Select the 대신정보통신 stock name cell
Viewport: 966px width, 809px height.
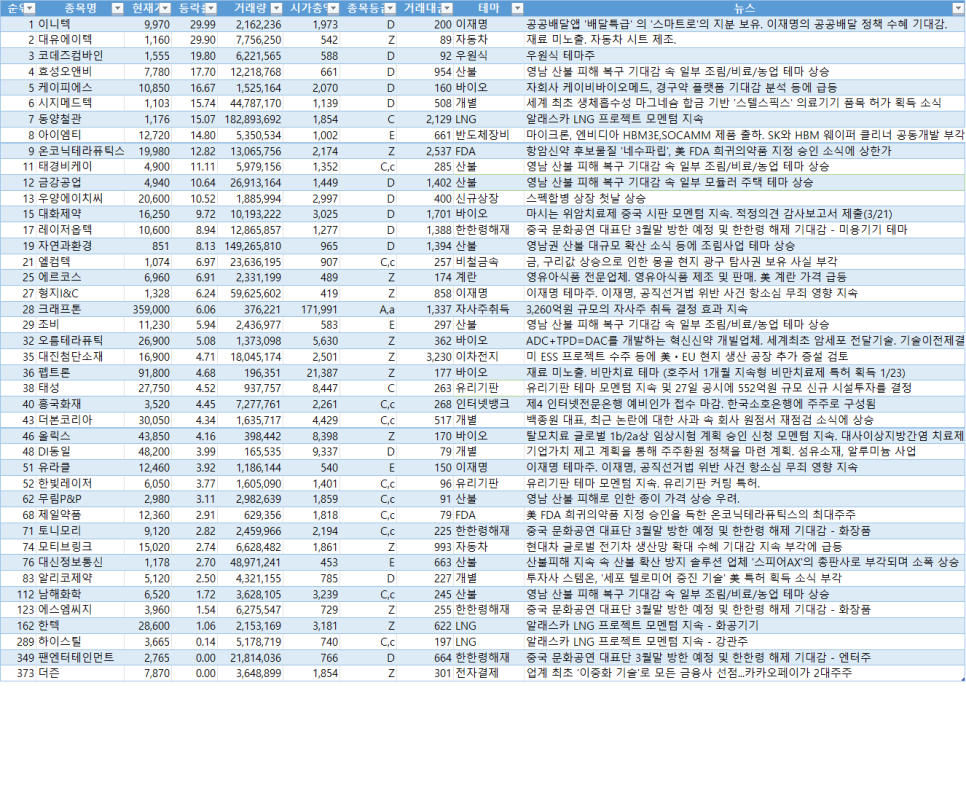point(80,563)
